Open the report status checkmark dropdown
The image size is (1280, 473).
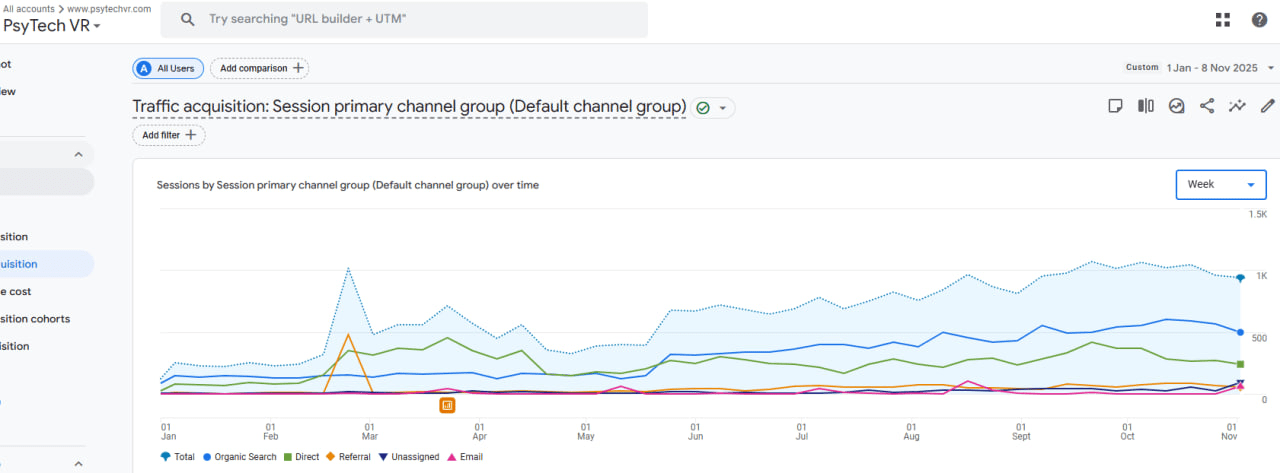(x=713, y=108)
